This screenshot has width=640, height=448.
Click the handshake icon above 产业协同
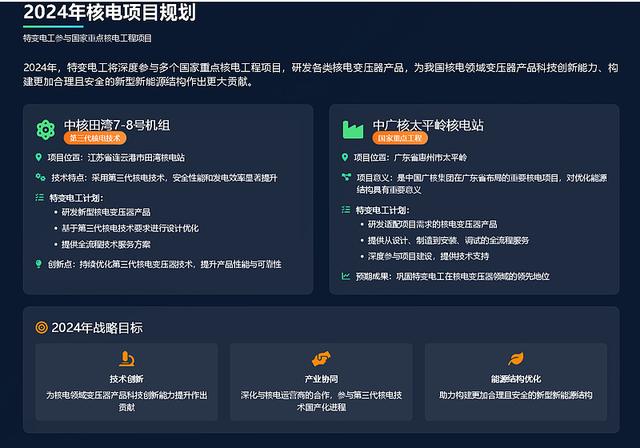pyautogui.click(x=321, y=359)
